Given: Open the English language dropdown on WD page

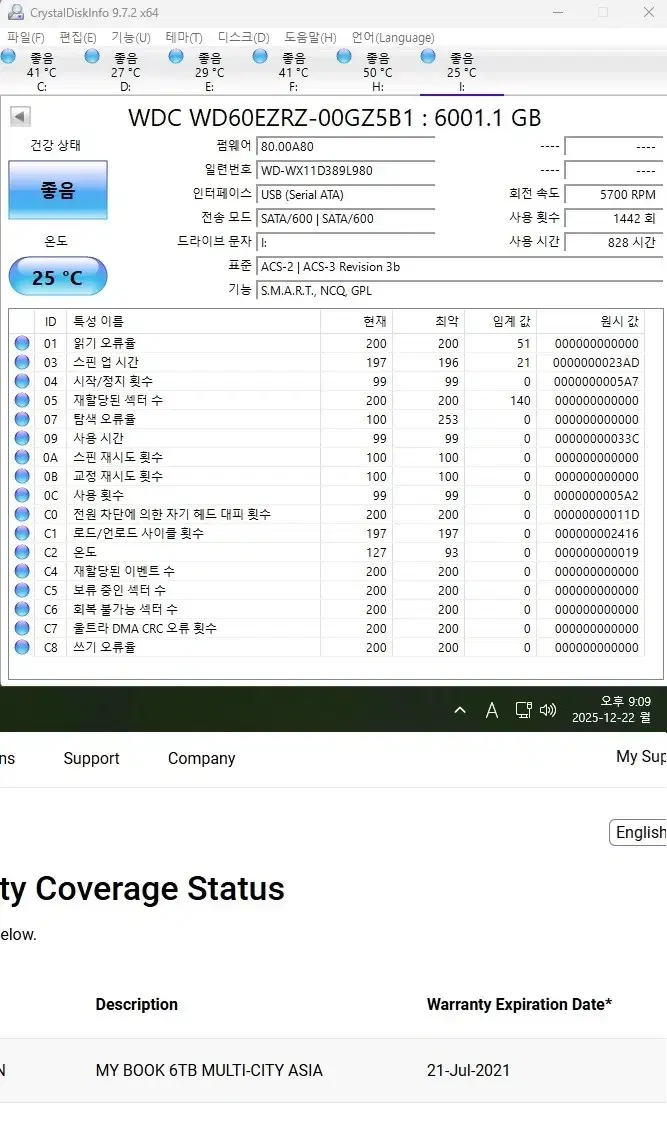Looking at the screenshot, I should (638, 832).
